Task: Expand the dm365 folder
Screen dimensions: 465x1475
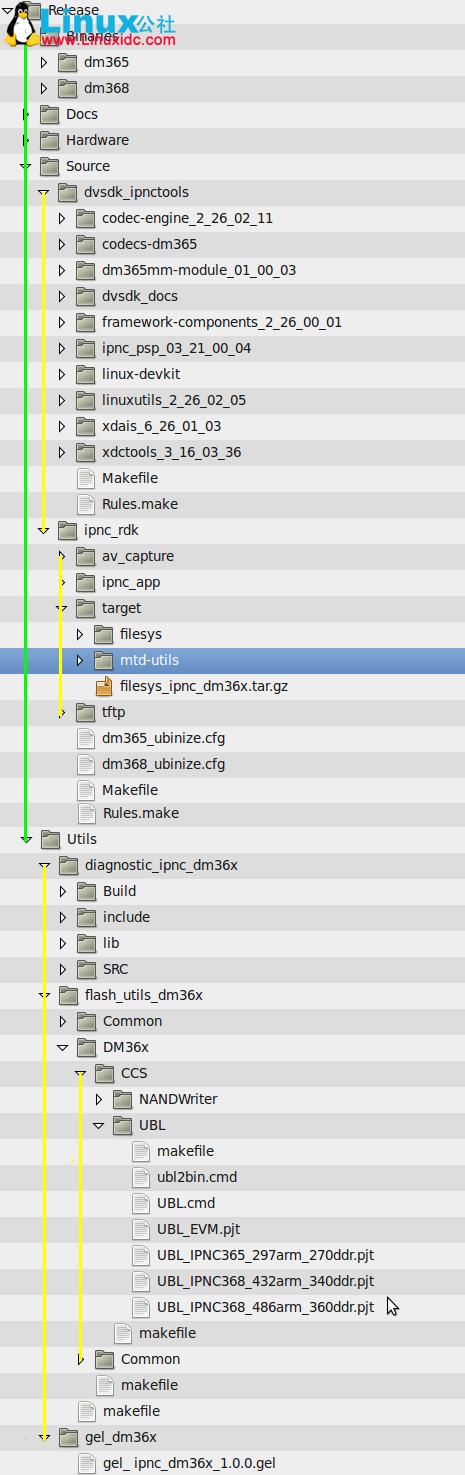Action: [43, 62]
